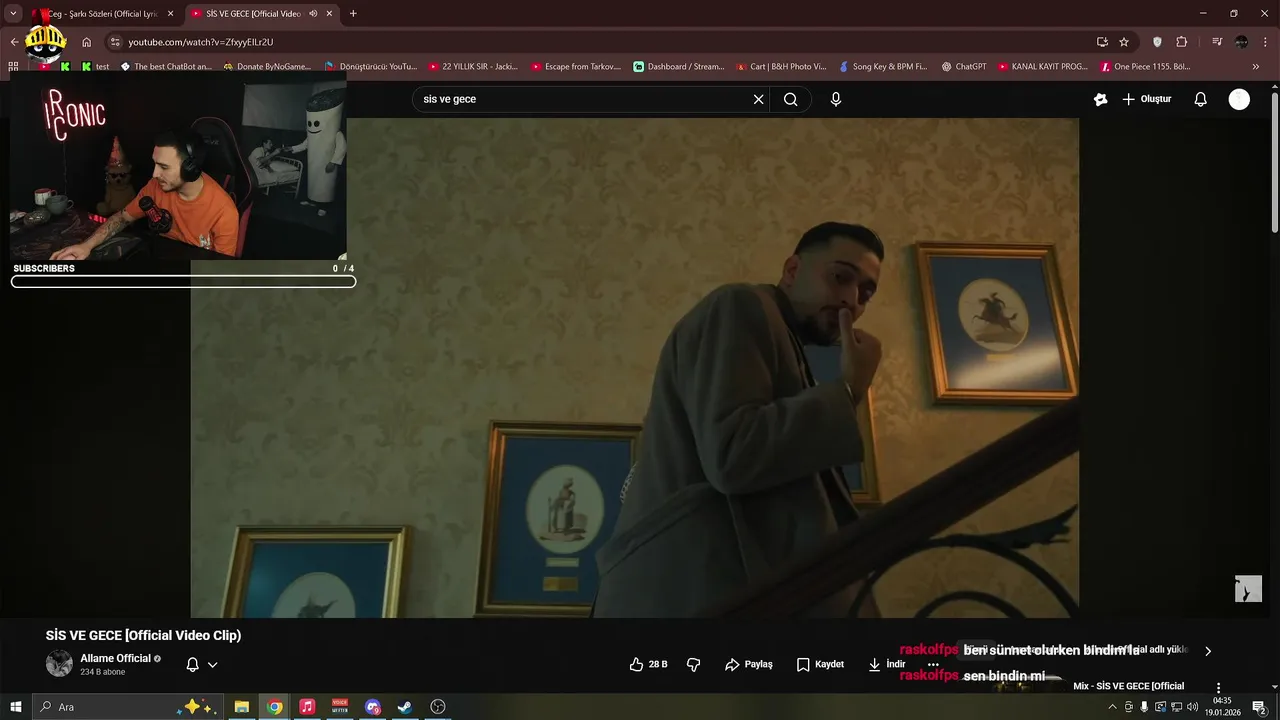Viewport: 1280px width, 720px height.
Task: Bookmark this page with the star
Action: 1124,42
